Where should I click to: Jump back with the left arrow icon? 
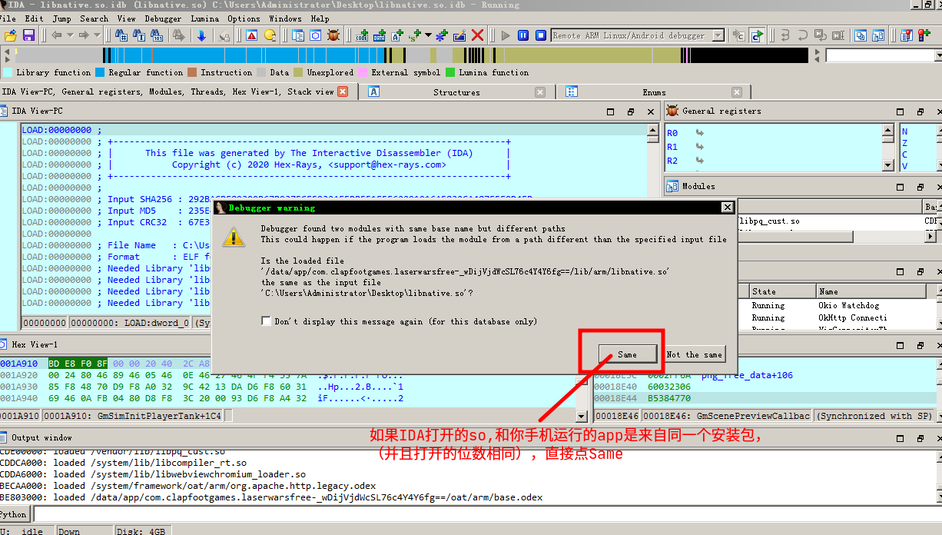56,36
